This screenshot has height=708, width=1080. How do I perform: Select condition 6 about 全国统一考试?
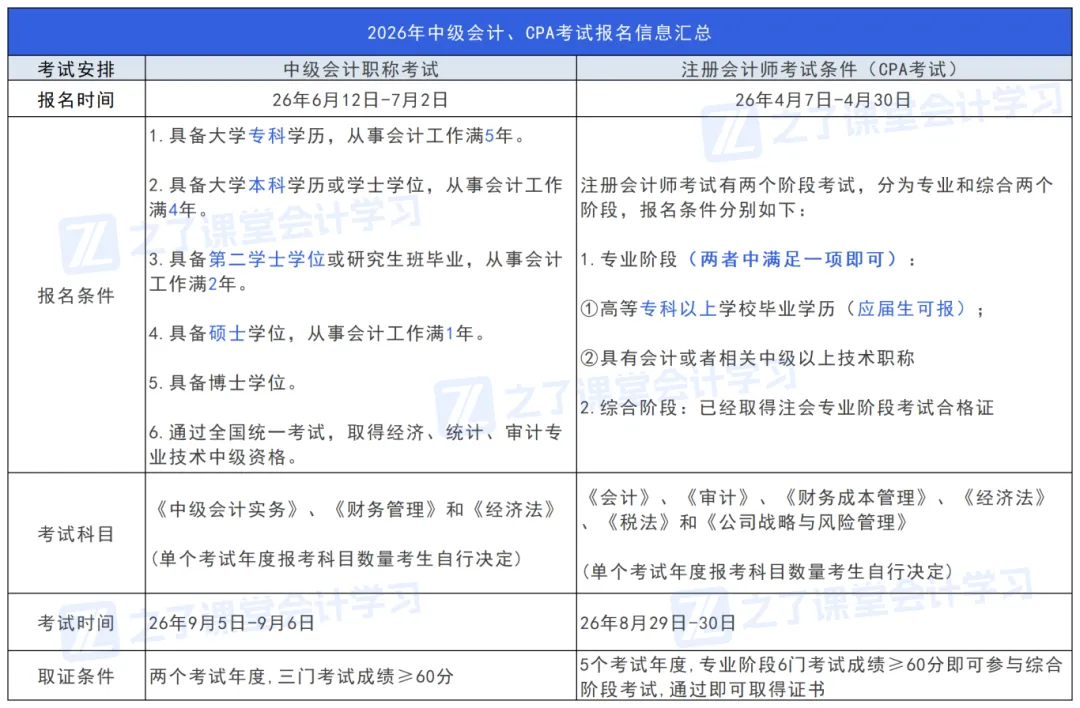pyautogui.click(x=356, y=444)
